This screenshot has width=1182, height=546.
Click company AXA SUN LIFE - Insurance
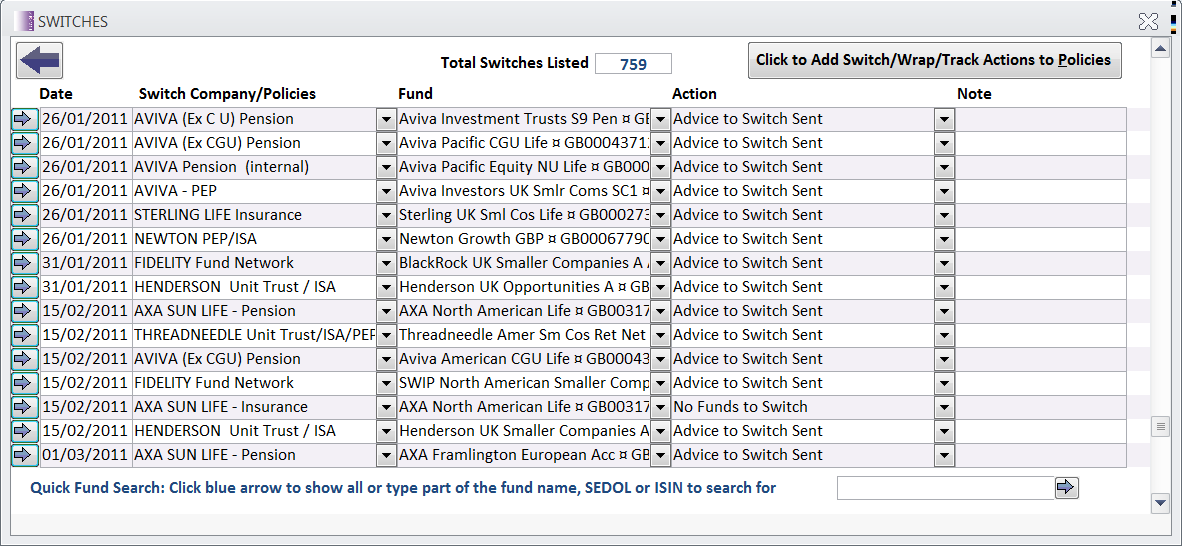[221, 407]
